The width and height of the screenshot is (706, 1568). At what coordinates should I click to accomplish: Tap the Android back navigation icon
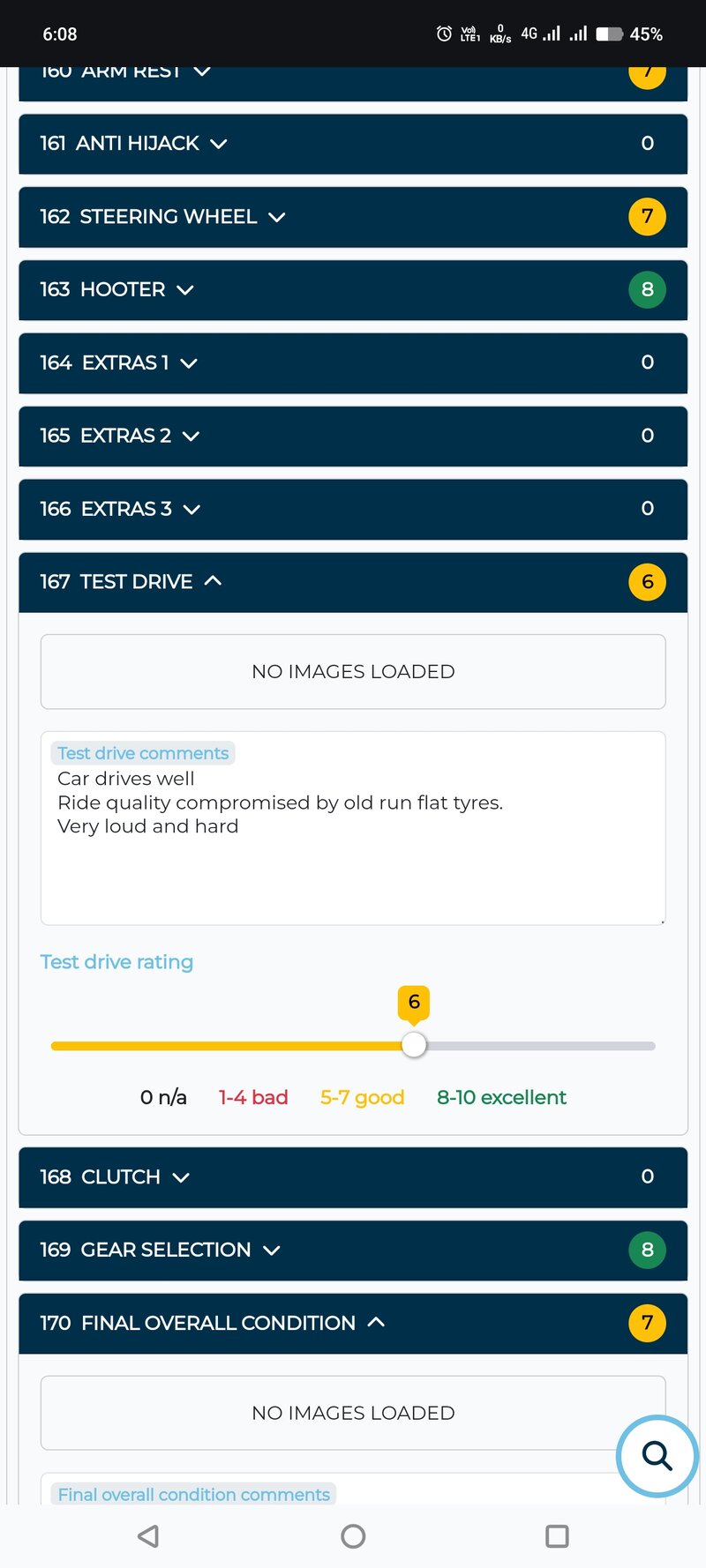[x=148, y=1536]
